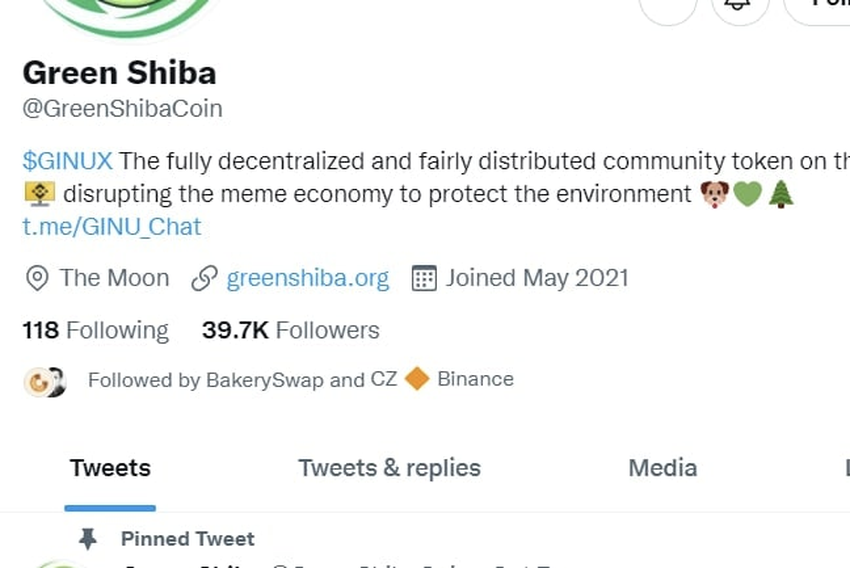
Task: Click the location pin icon
Action: click(x=37, y=279)
